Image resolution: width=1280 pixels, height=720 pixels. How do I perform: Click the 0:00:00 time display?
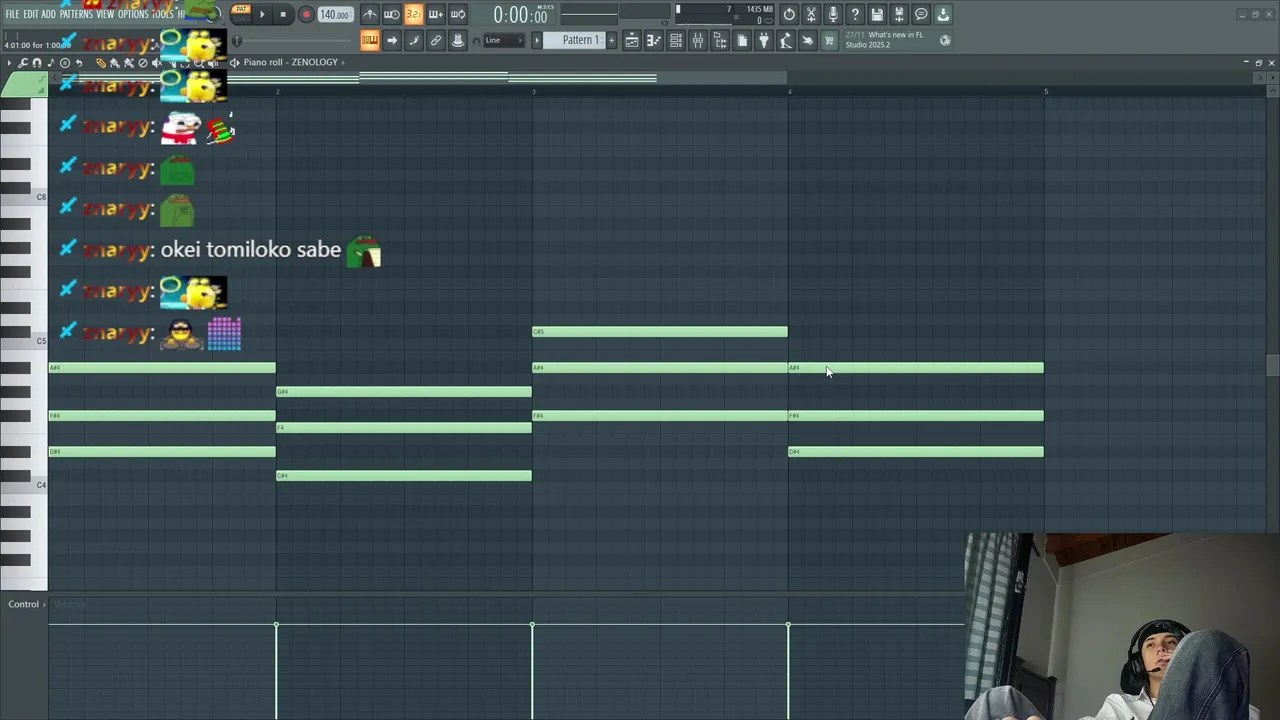520,15
